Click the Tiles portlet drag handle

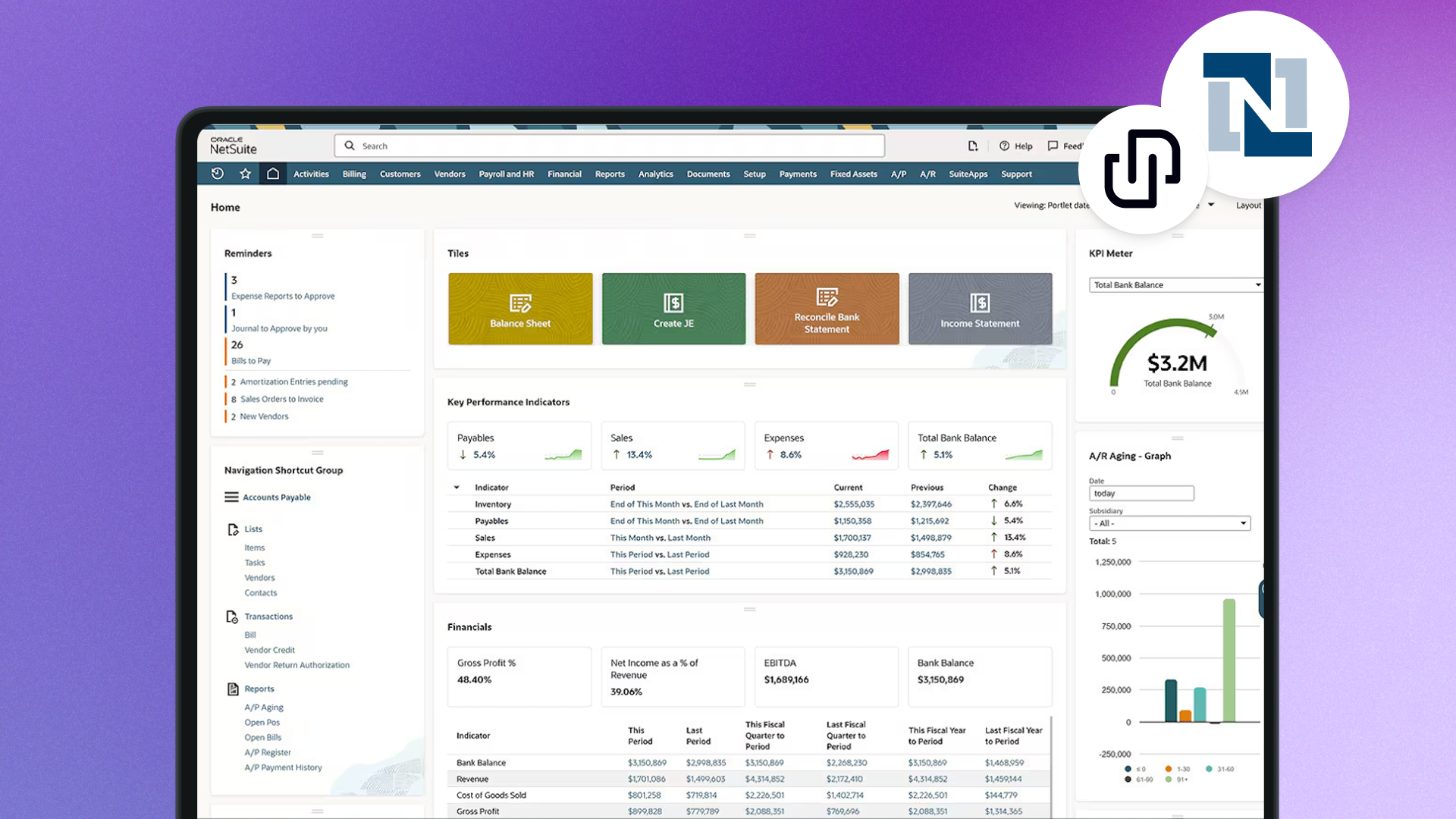750,236
